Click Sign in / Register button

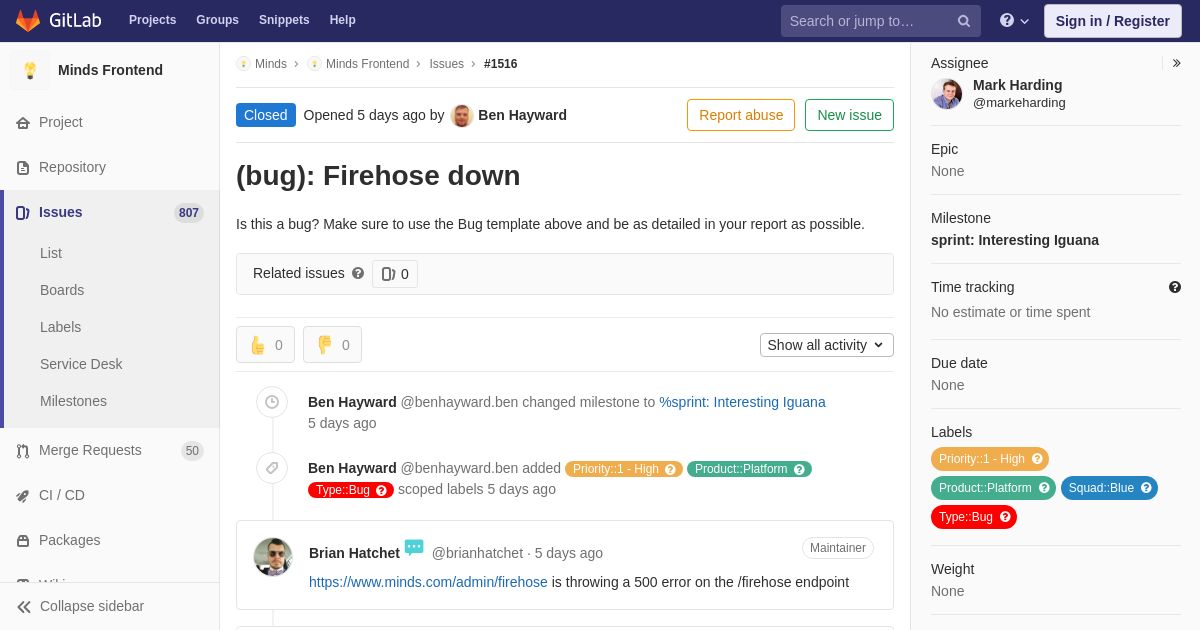click(x=1112, y=21)
